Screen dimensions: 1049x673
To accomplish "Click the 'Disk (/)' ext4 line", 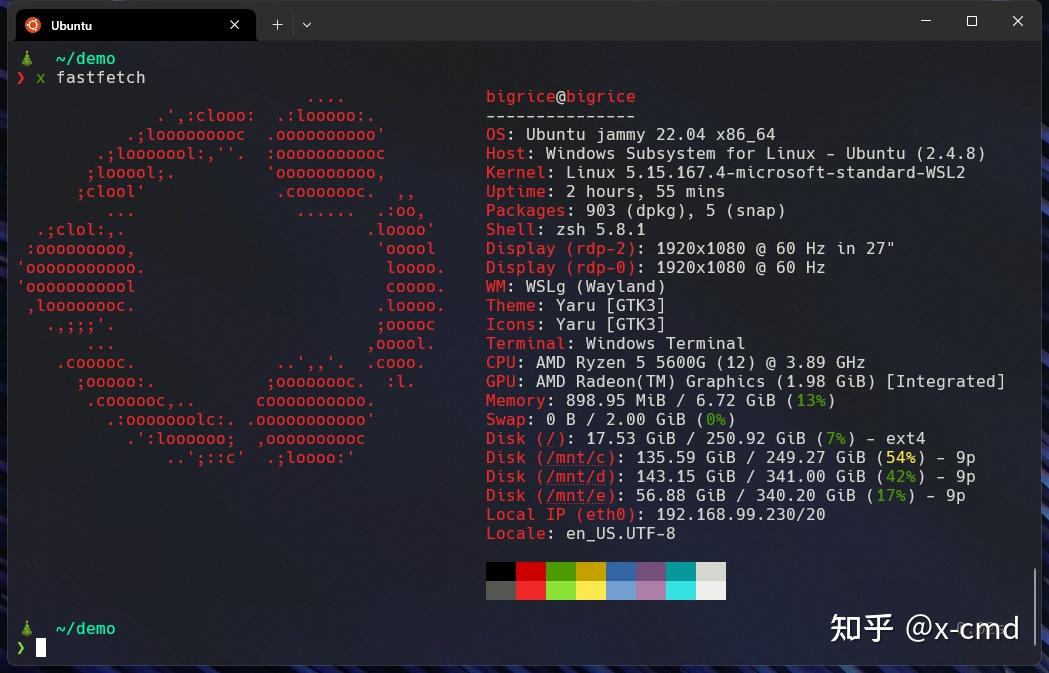I will click(705, 439).
